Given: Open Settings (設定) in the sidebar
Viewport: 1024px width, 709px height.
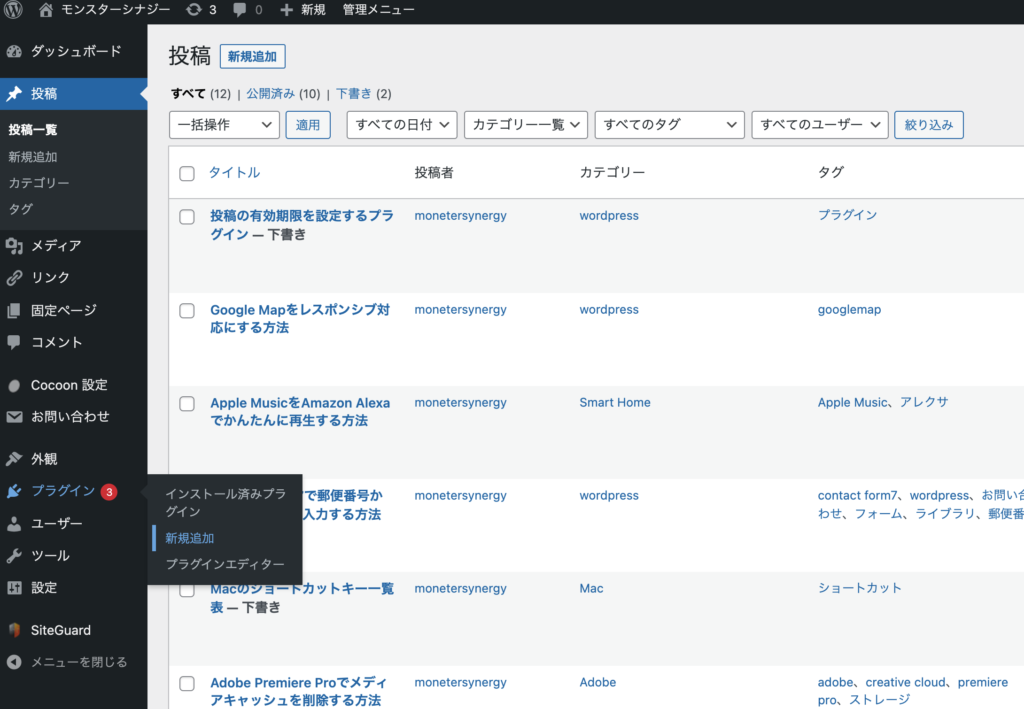Looking at the screenshot, I should point(44,587).
